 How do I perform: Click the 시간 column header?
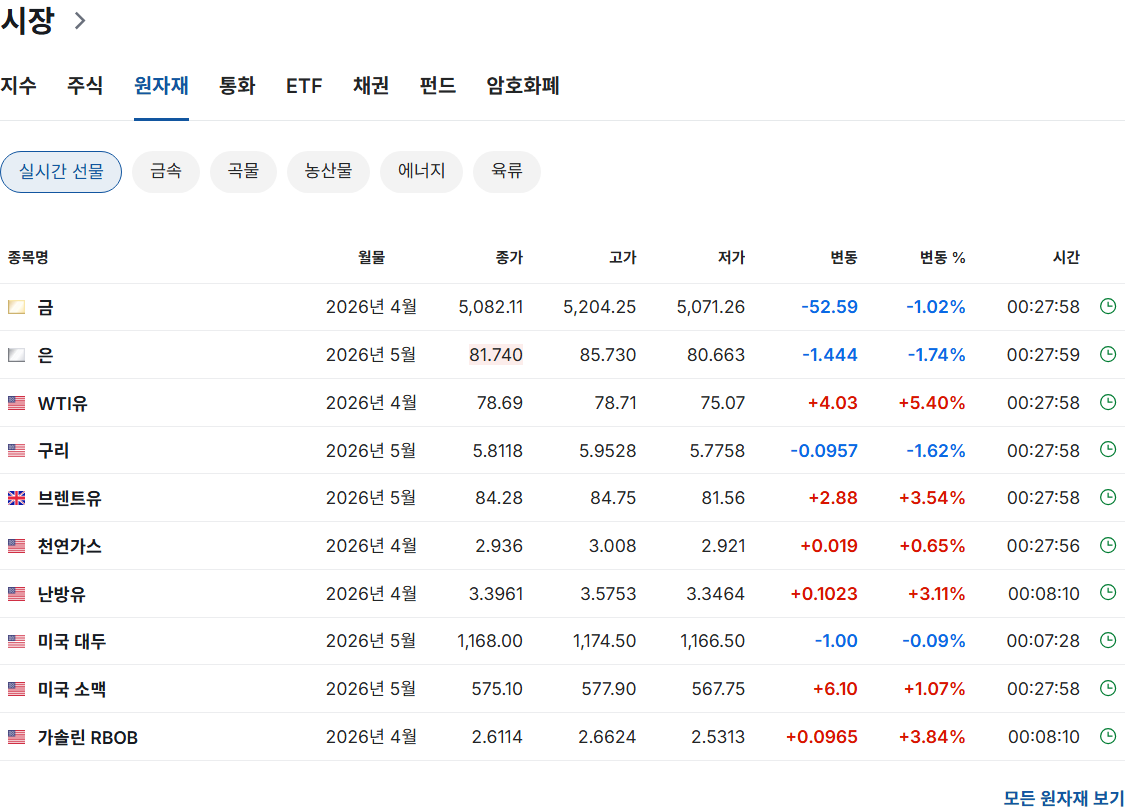[x=1066, y=257]
